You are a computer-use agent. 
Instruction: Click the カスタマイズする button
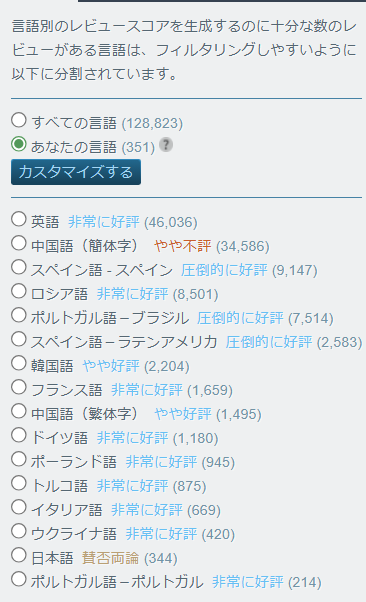click(x=76, y=172)
